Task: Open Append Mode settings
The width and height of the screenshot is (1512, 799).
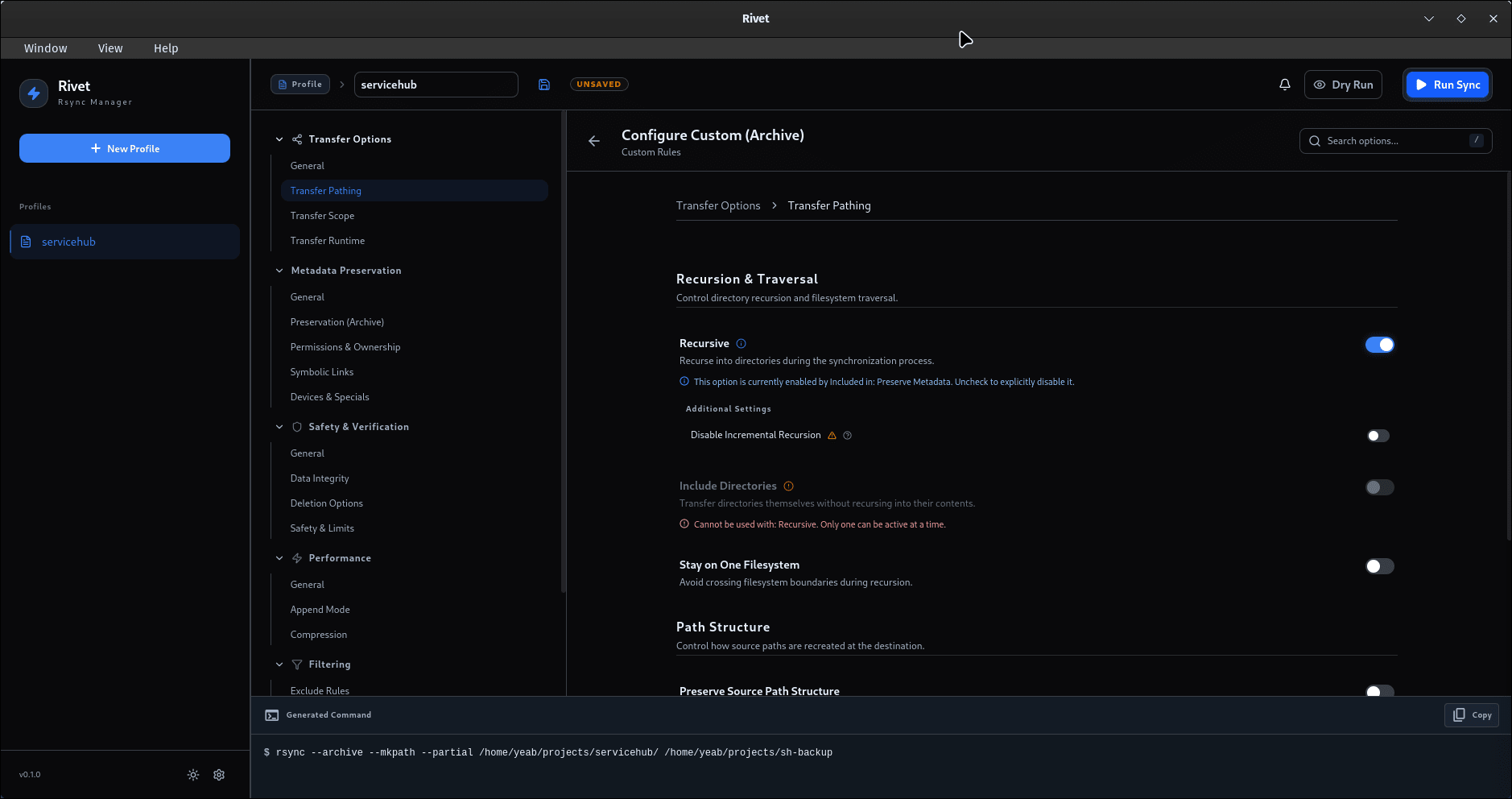Action: pos(415,610)
